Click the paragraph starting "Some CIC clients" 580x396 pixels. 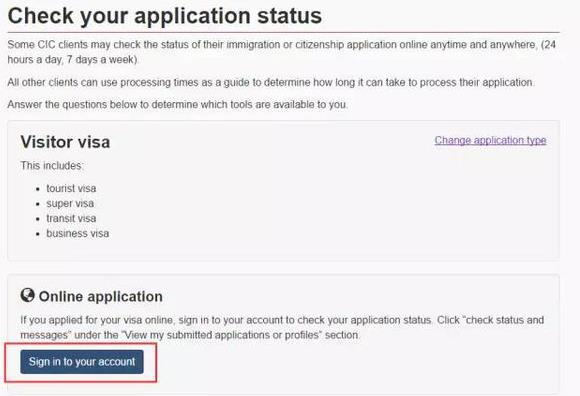(281, 52)
